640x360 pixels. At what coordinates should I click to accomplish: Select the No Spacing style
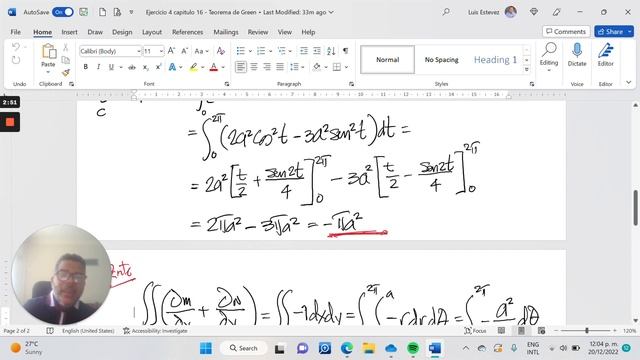(441, 60)
